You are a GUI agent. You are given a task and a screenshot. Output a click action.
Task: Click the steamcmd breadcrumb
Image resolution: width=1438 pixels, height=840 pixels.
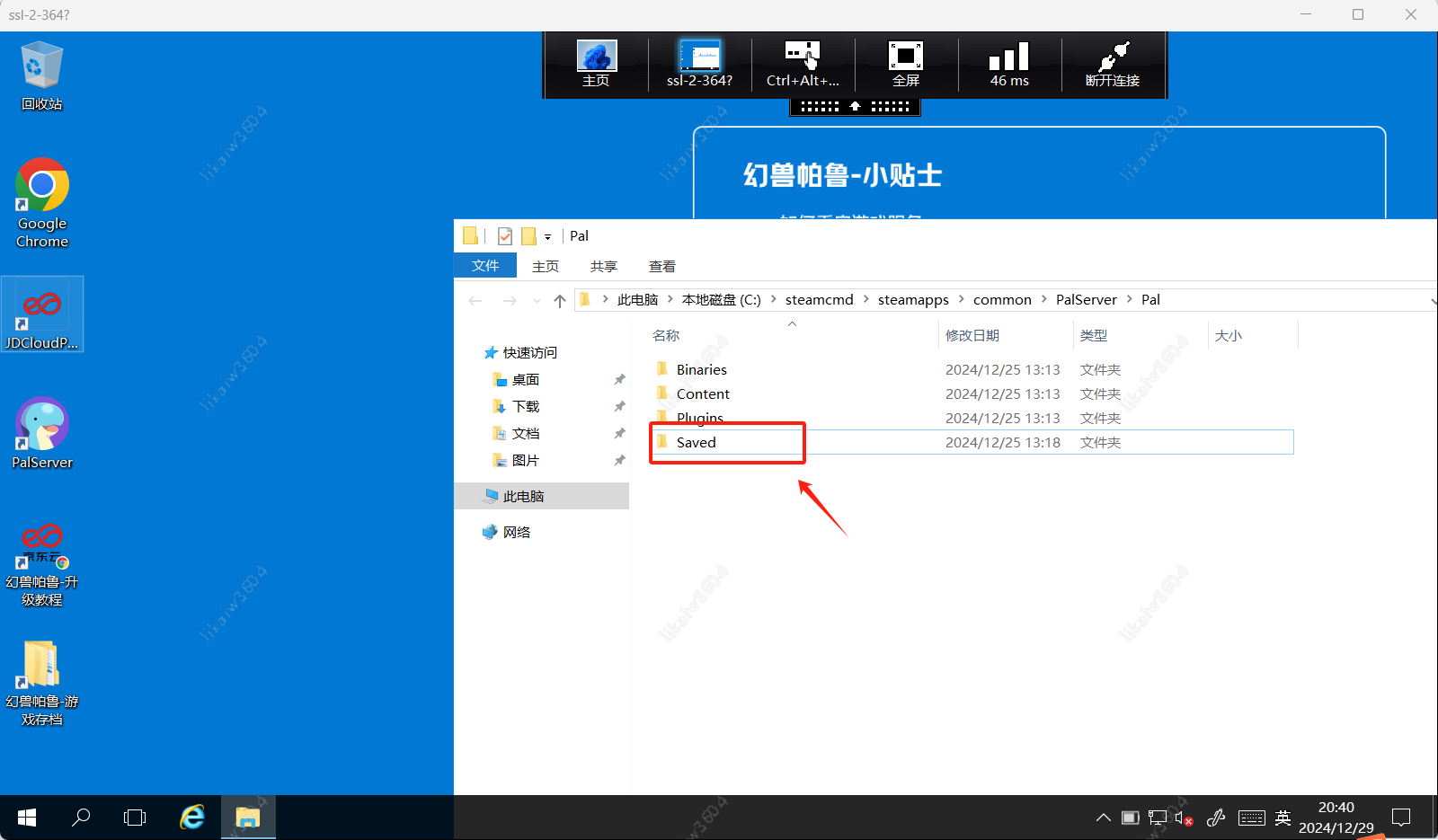pos(820,300)
